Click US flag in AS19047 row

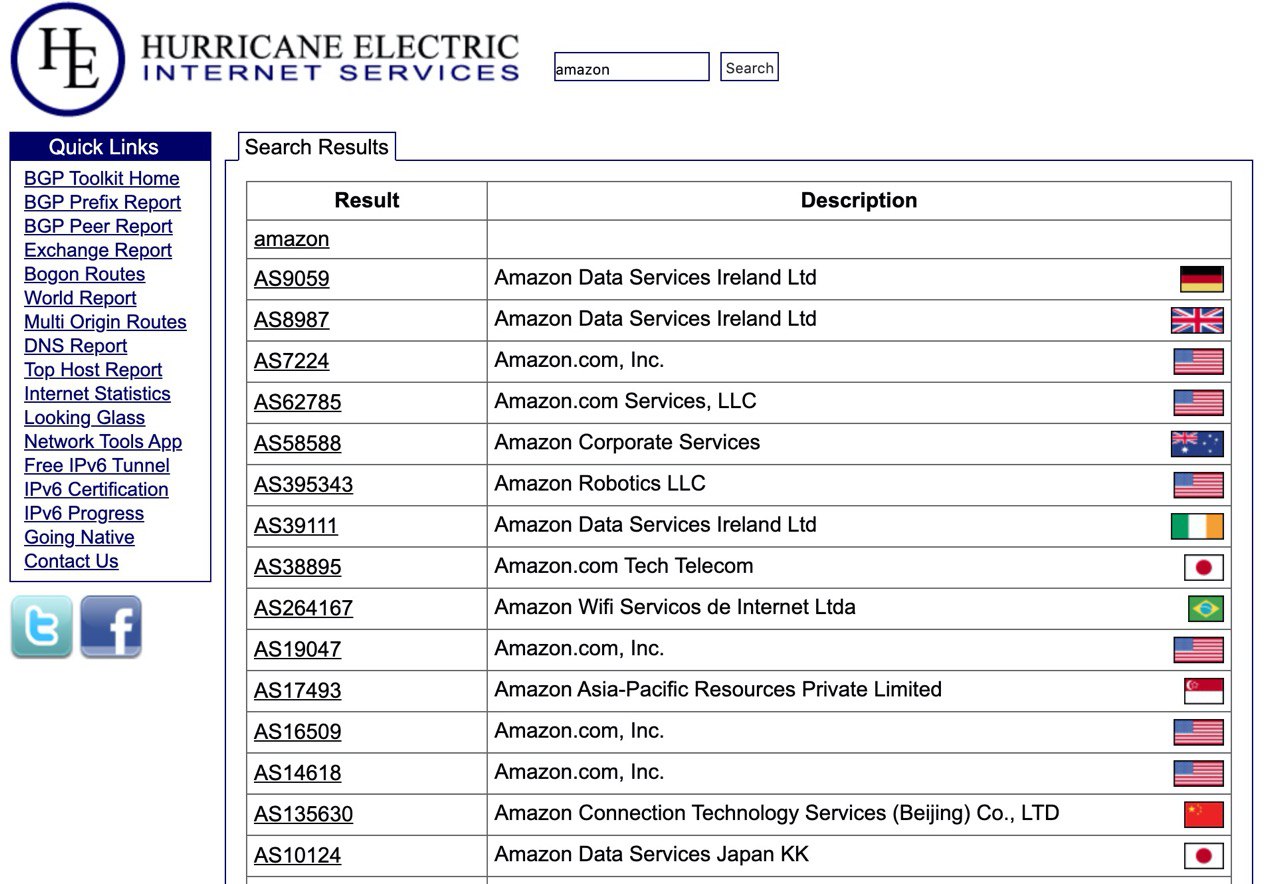click(x=1198, y=650)
